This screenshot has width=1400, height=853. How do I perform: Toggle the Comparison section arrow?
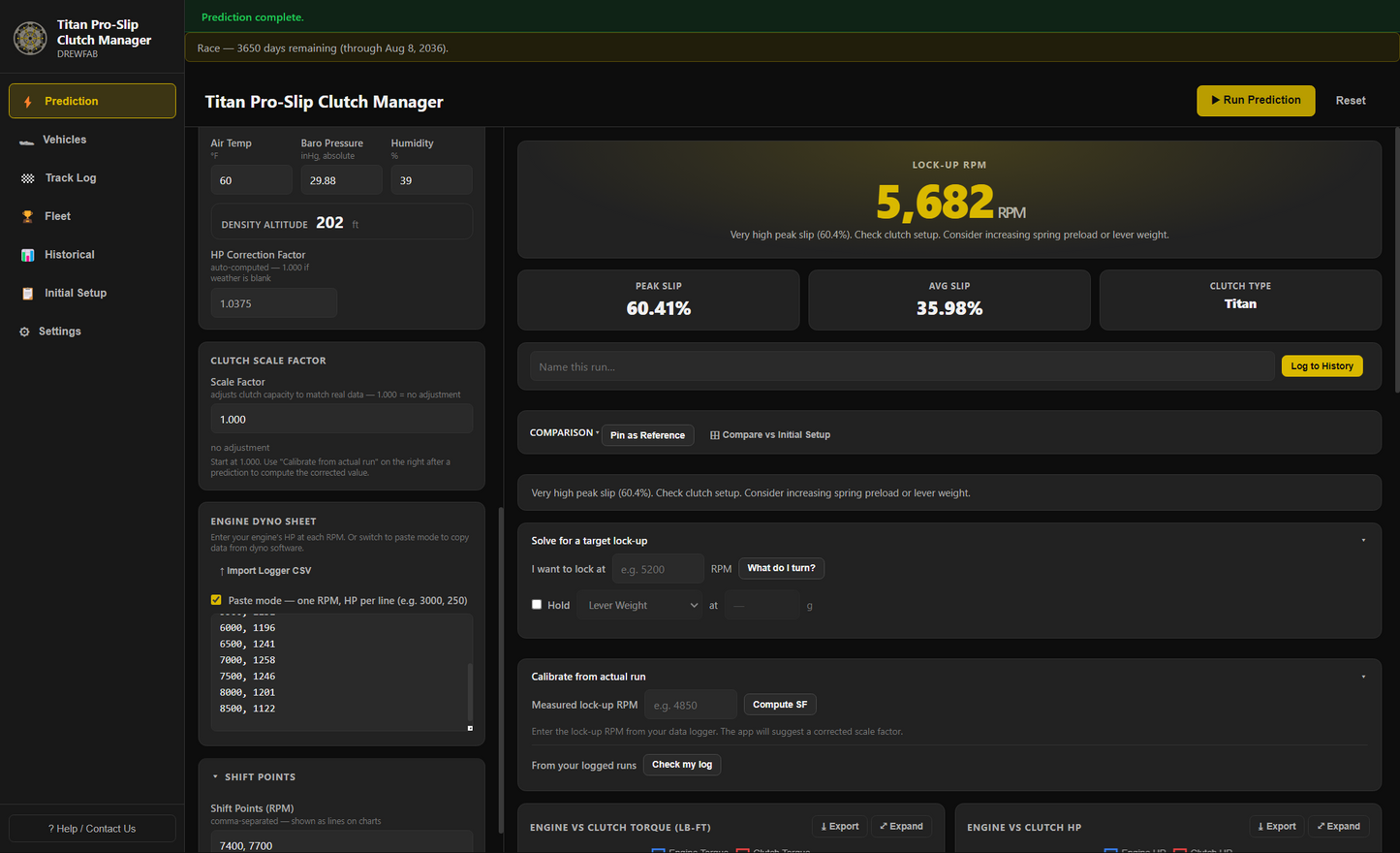point(597,433)
